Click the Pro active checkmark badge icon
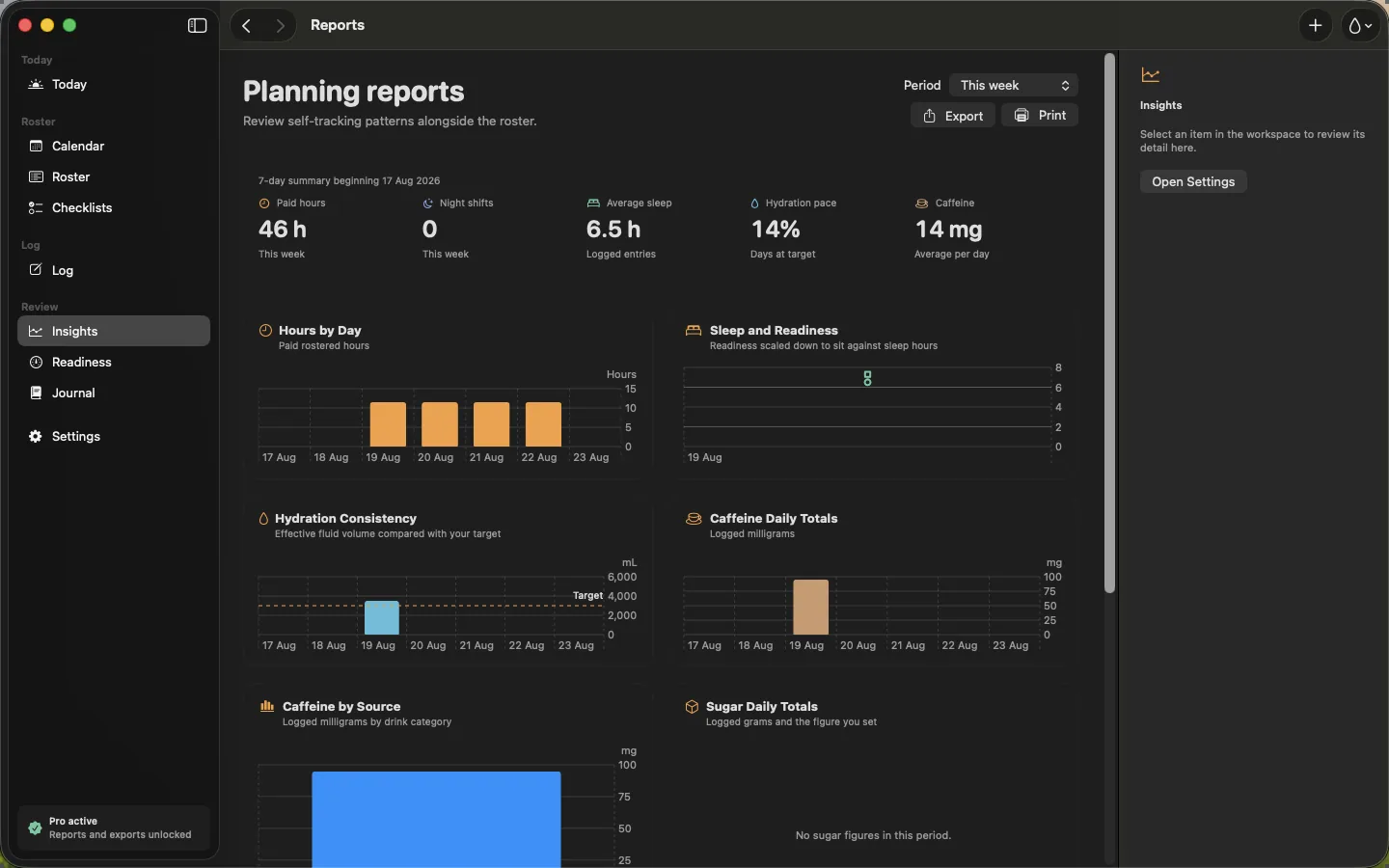 click(x=35, y=828)
